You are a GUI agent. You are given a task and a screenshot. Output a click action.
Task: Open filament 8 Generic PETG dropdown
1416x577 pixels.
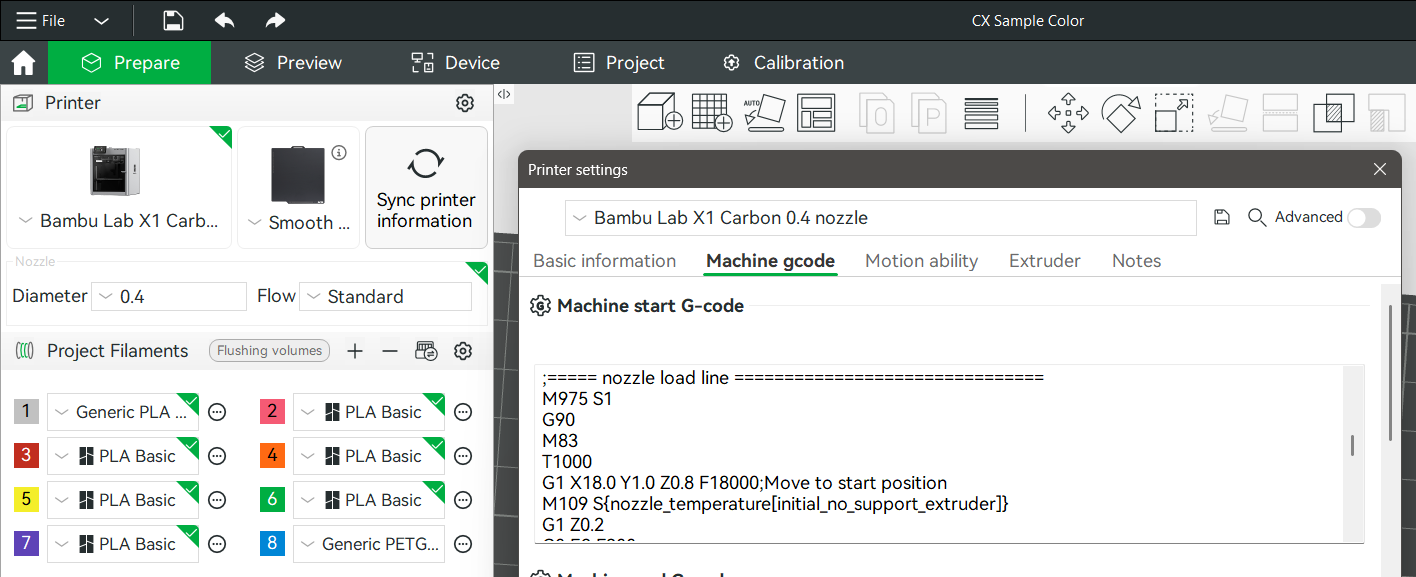[369, 544]
